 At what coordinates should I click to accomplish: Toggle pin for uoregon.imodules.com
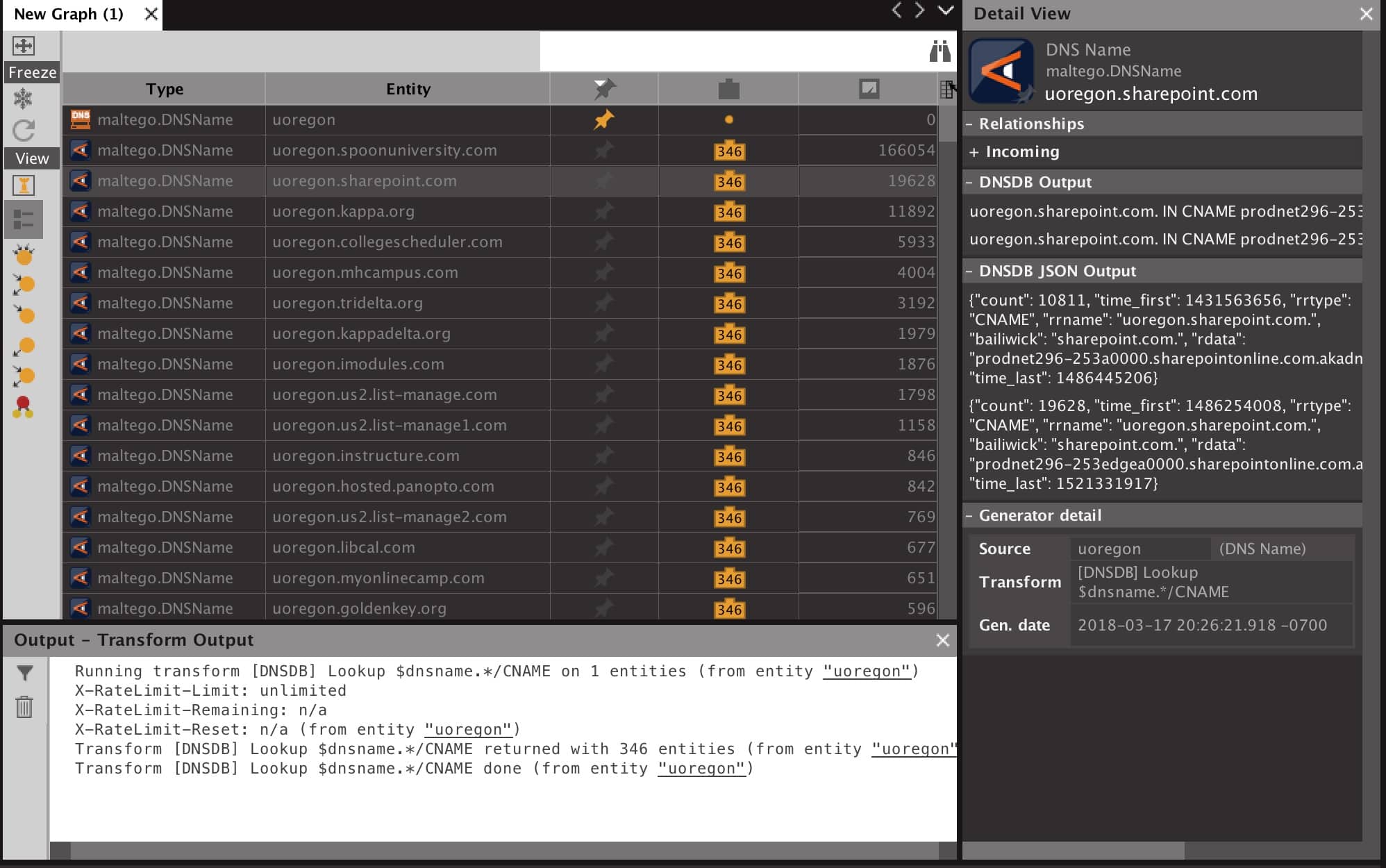(x=604, y=364)
